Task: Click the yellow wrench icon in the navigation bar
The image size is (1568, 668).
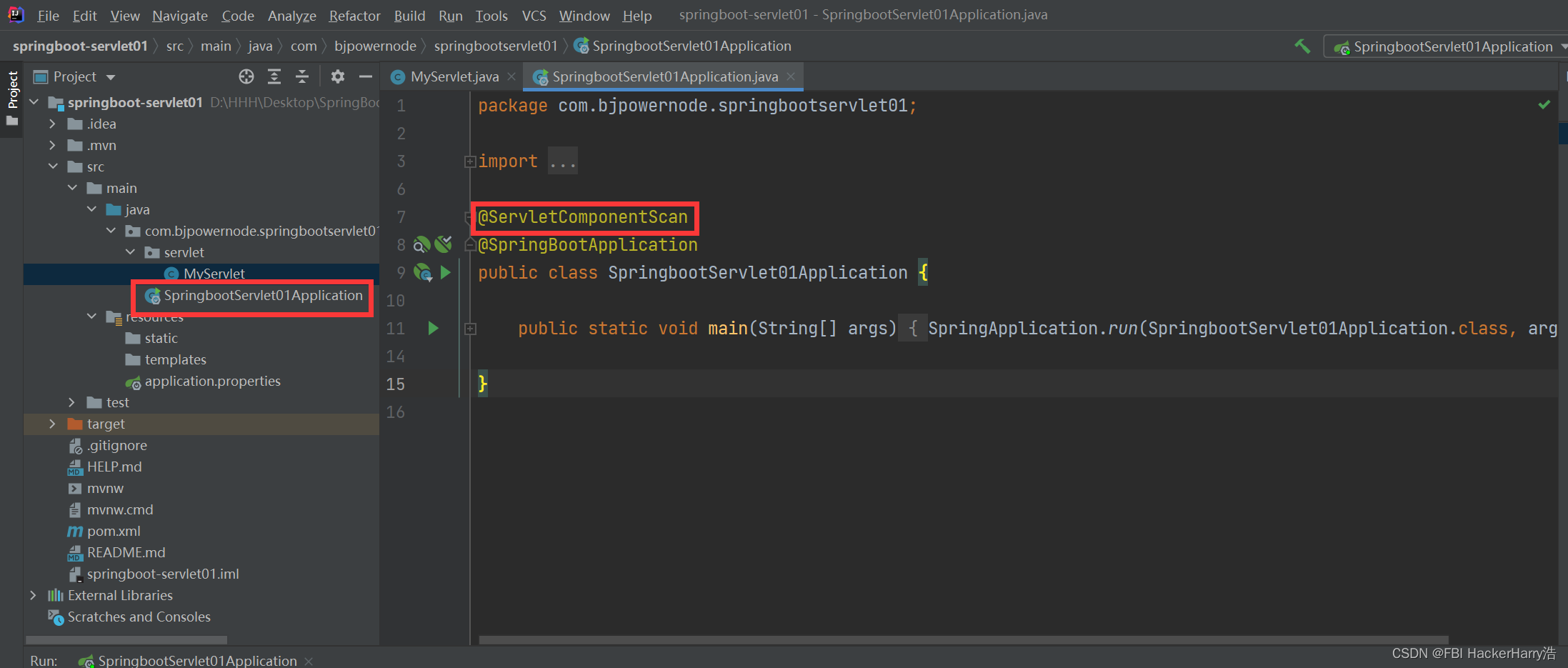Action: (x=1302, y=46)
